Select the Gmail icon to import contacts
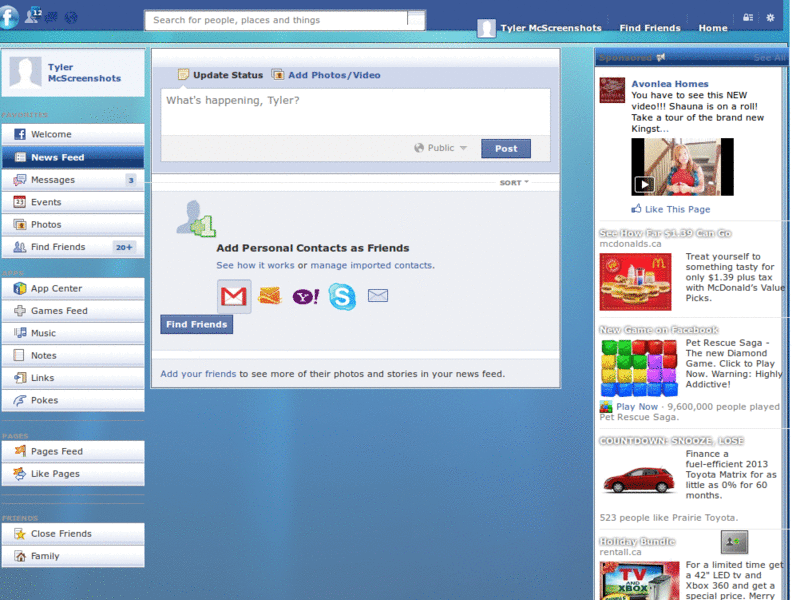This screenshot has height=600, width=800. point(234,296)
